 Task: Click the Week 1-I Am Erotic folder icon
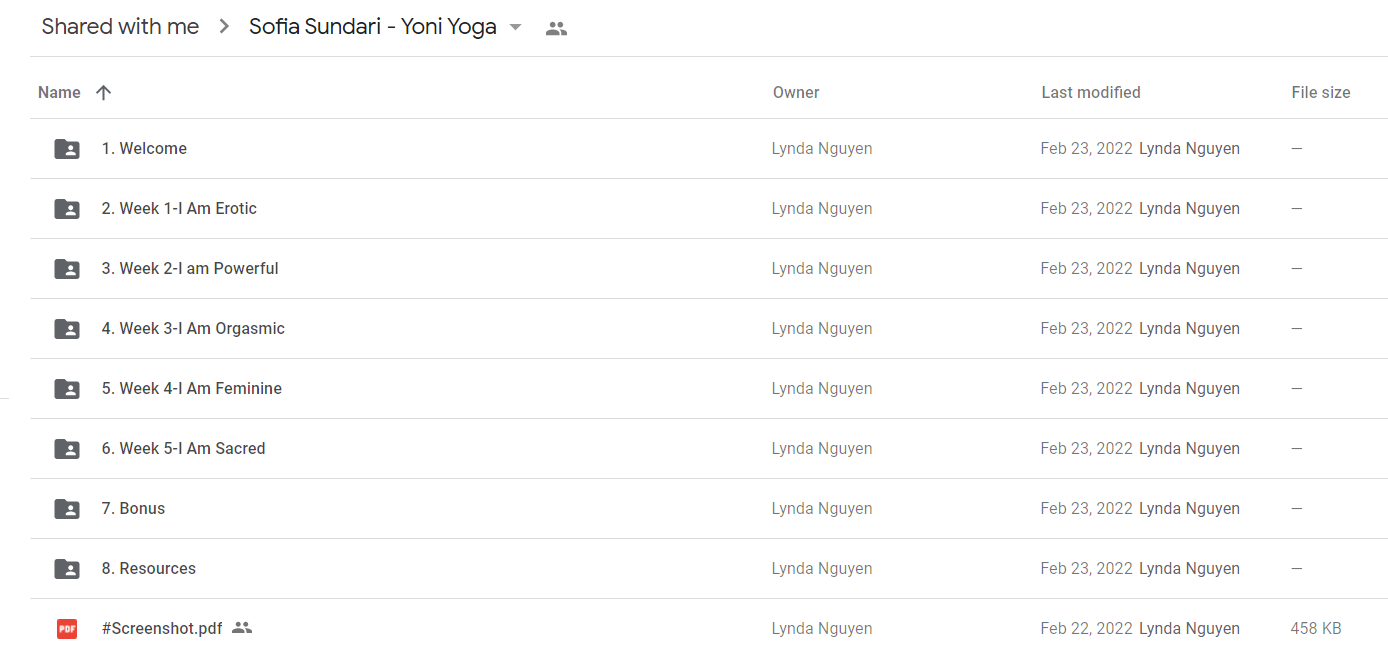[67, 209]
